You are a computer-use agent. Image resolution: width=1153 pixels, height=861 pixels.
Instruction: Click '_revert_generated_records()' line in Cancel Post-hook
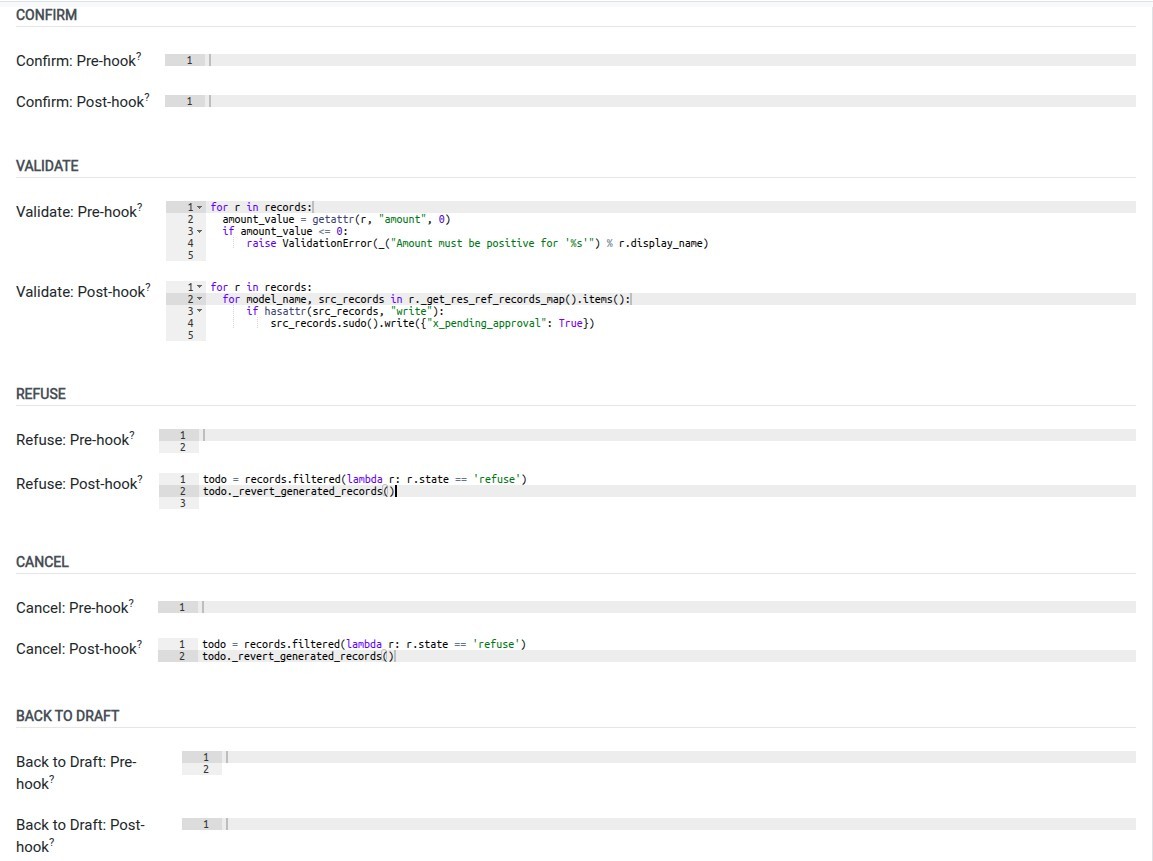(299, 656)
